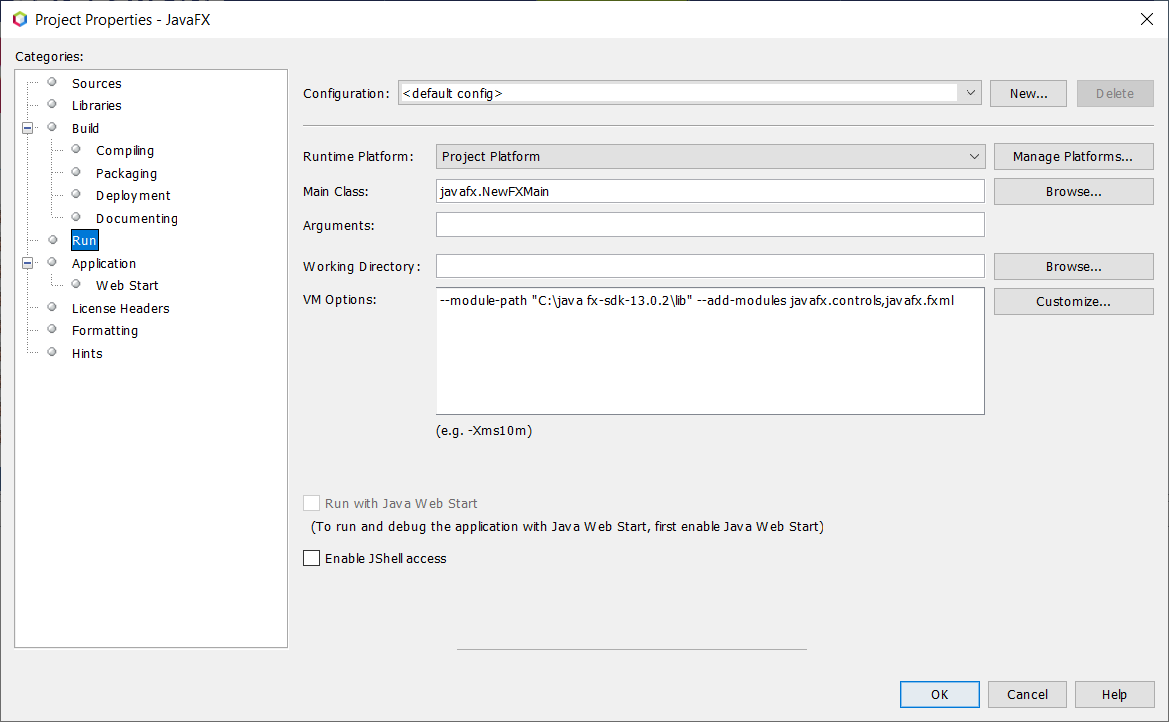
Task: Open the Help button
Action: tap(1114, 694)
